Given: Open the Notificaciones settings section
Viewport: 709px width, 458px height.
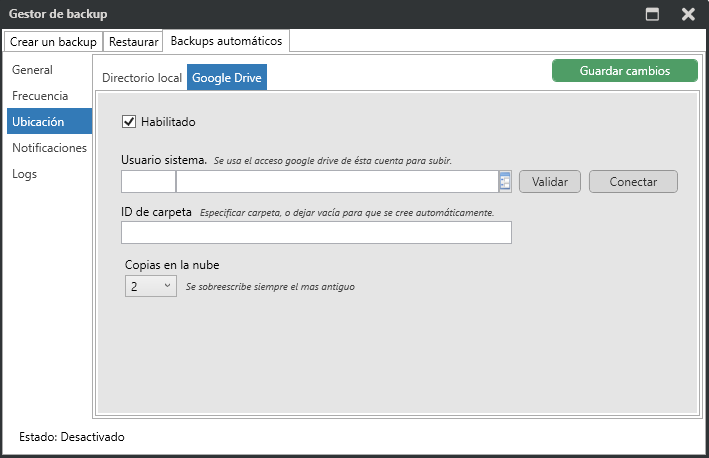Looking at the screenshot, I should tap(49, 148).
